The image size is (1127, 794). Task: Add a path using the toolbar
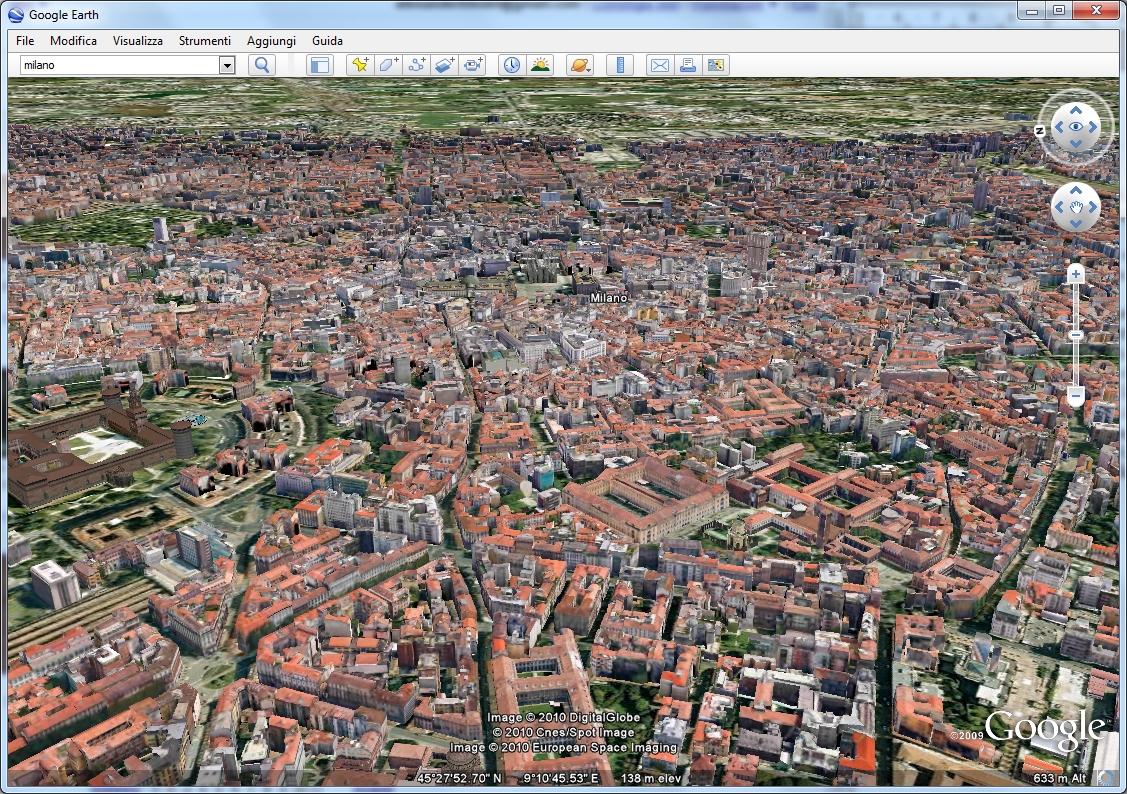tap(416, 65)
